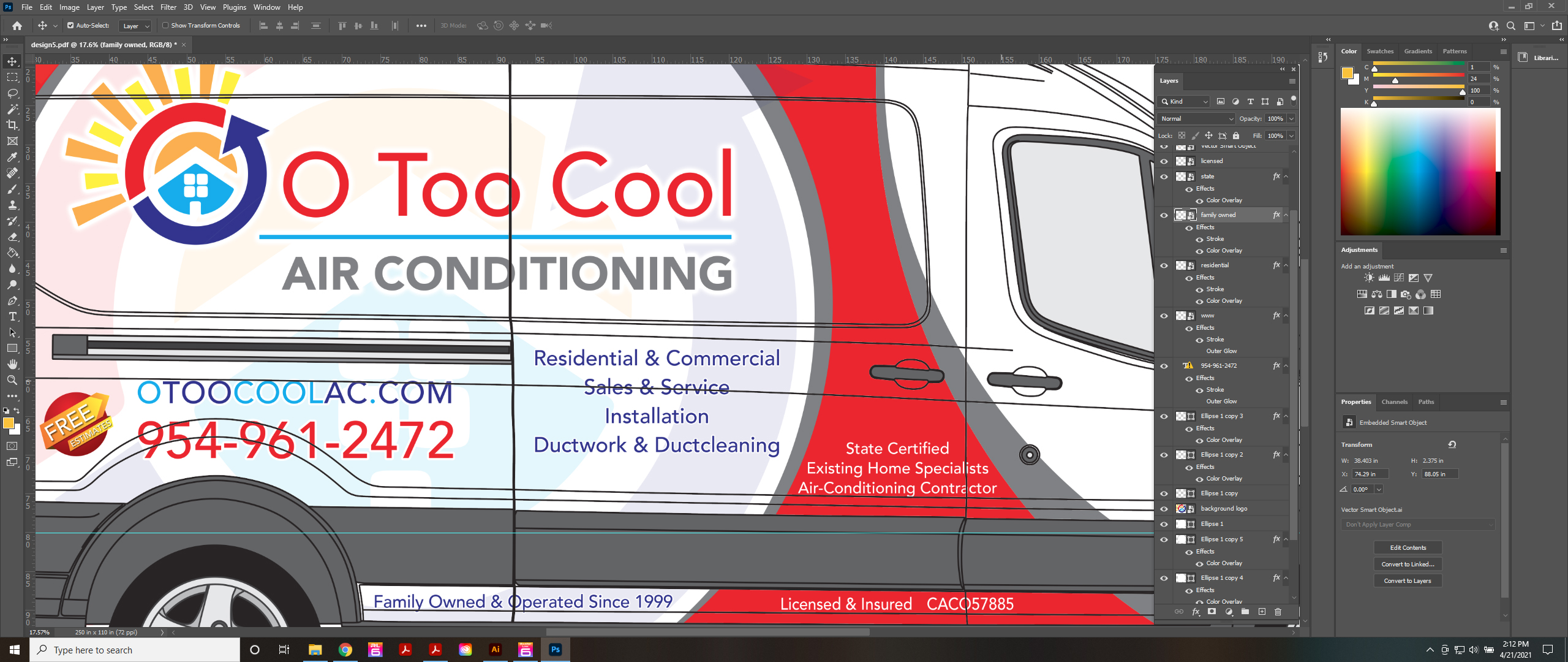Select the Magic Wand tool
Viewport: 1568px width, 662px height.
pos(12,109)
